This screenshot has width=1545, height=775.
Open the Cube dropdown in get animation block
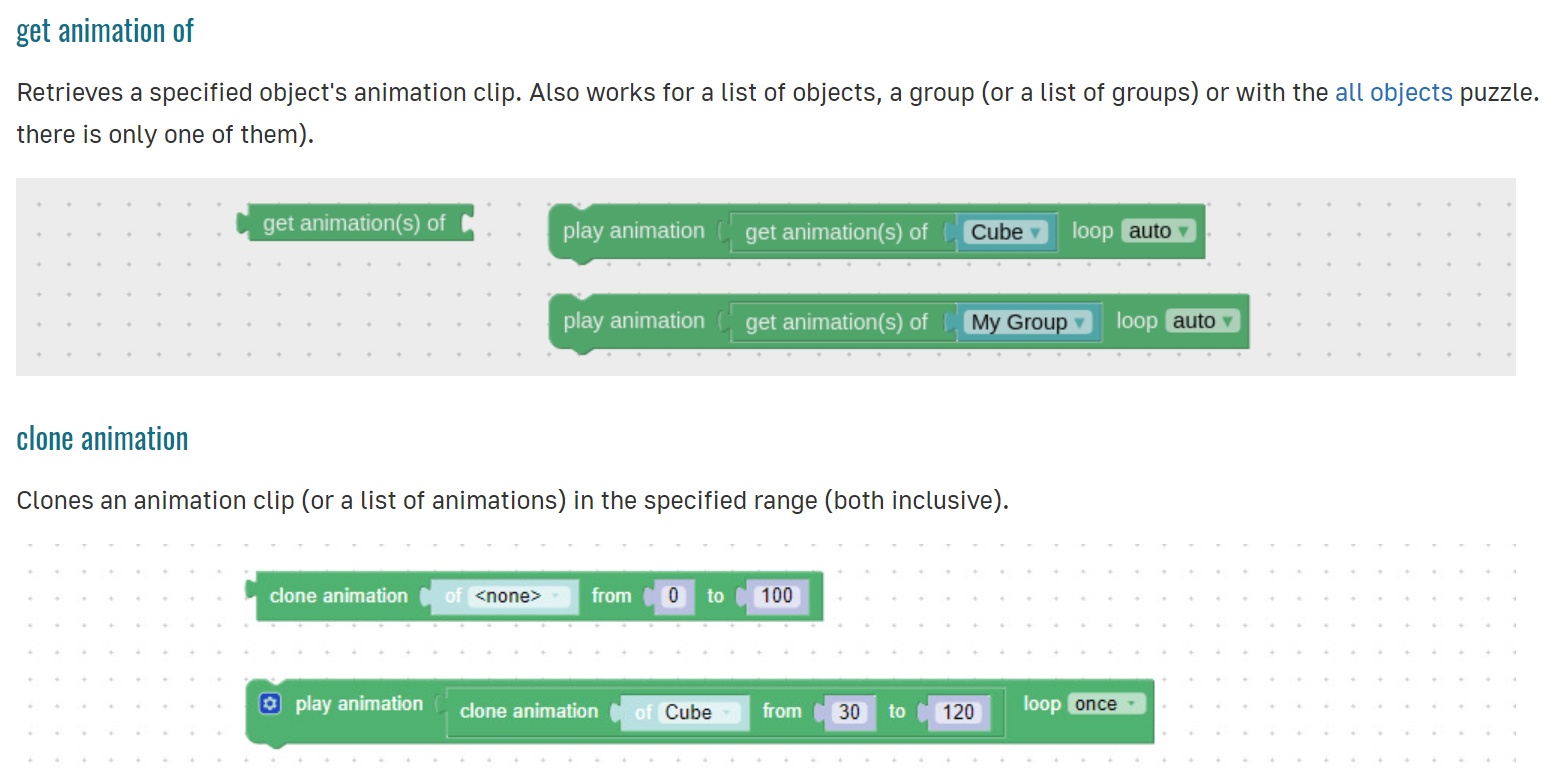[x=1007, y=232]
